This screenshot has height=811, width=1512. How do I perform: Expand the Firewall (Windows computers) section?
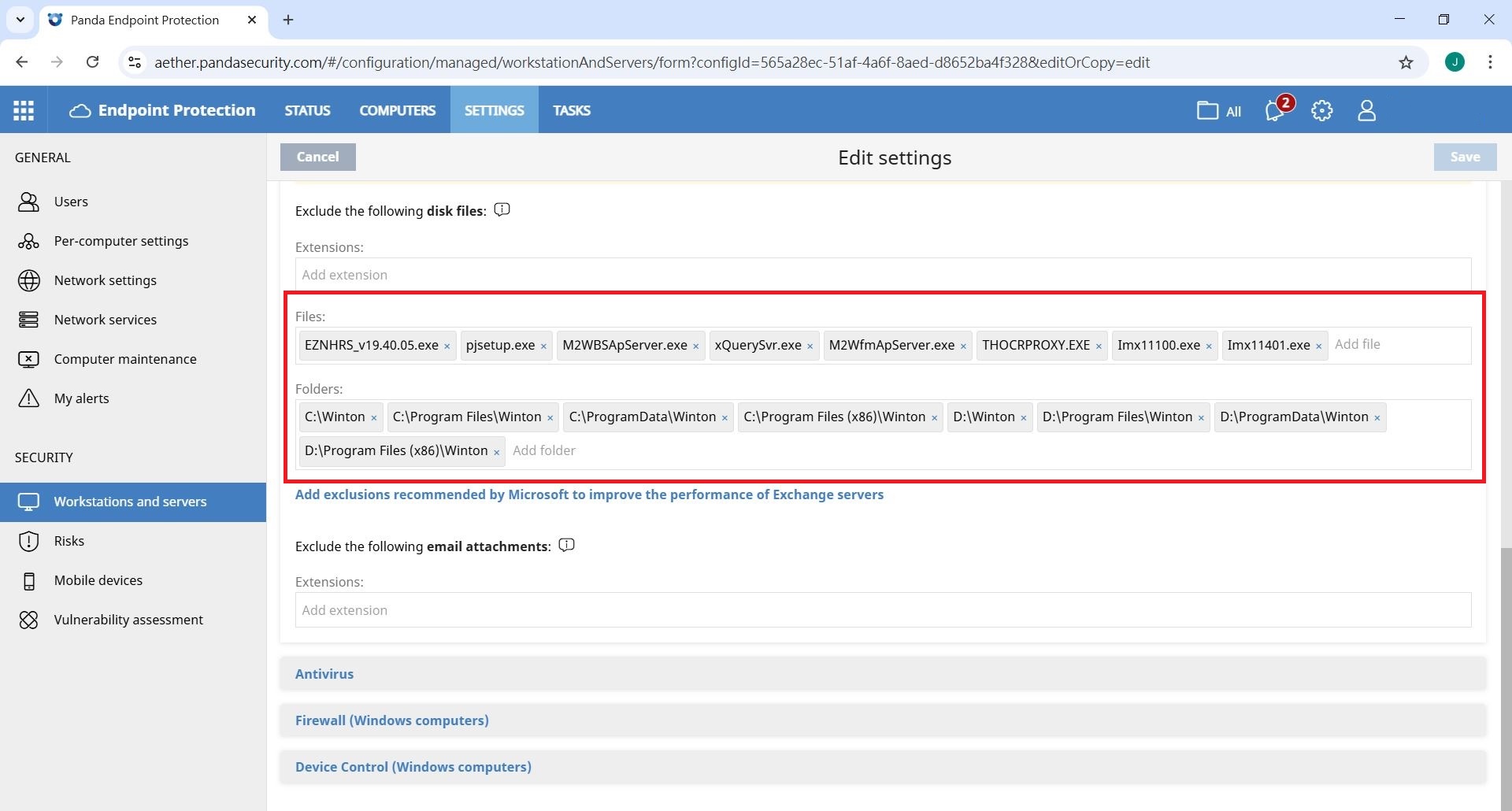click(391, 720)
